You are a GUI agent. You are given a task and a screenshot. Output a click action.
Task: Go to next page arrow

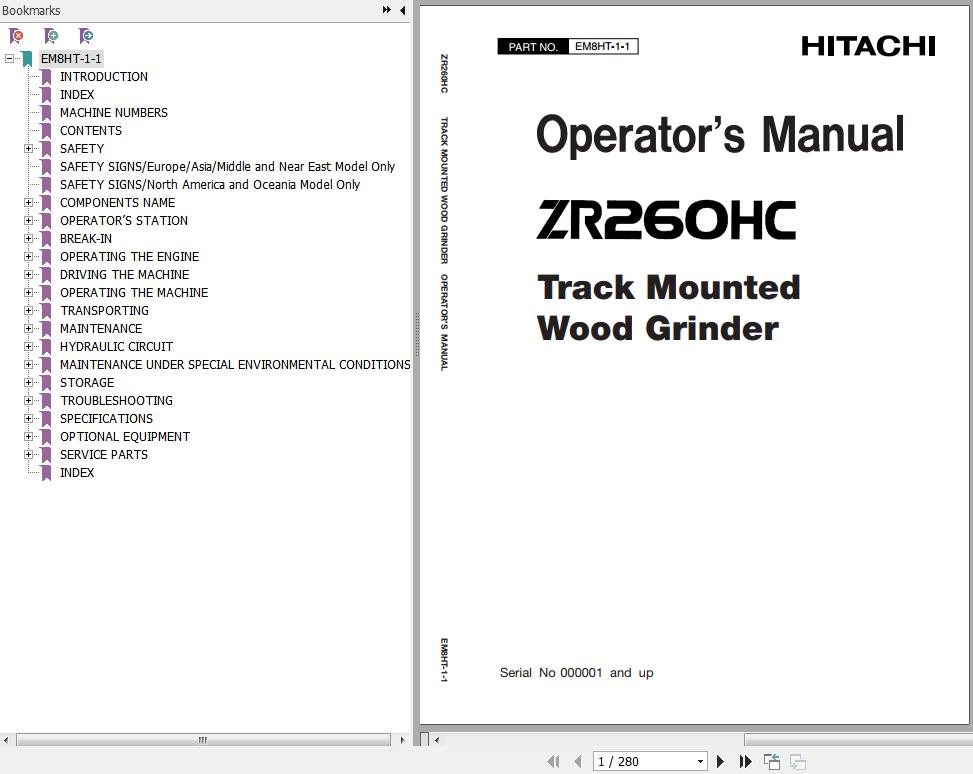coord(720,761)
